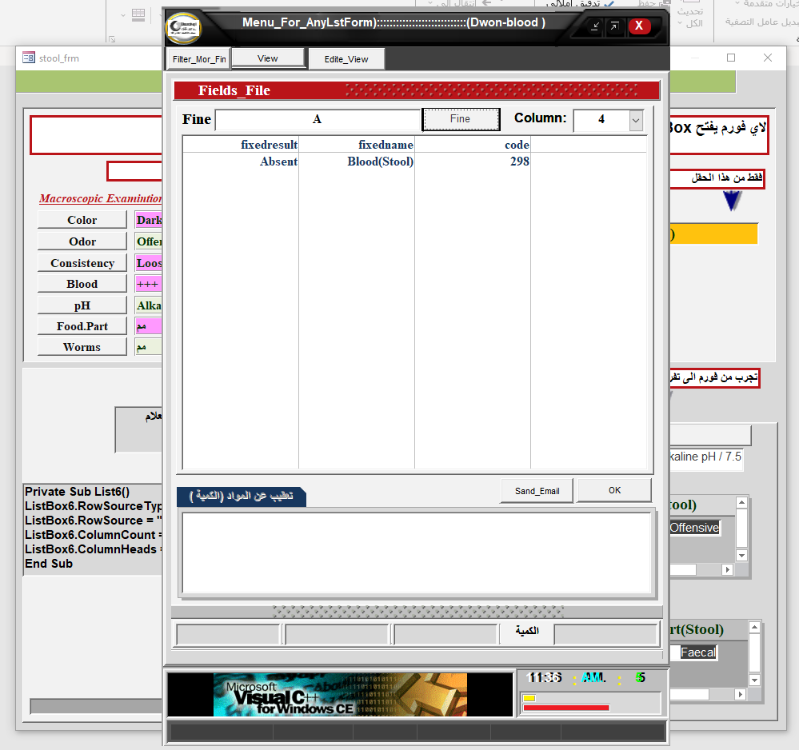Click the red progress bar near clock
The image size is (799, 750).
point(565,708)
